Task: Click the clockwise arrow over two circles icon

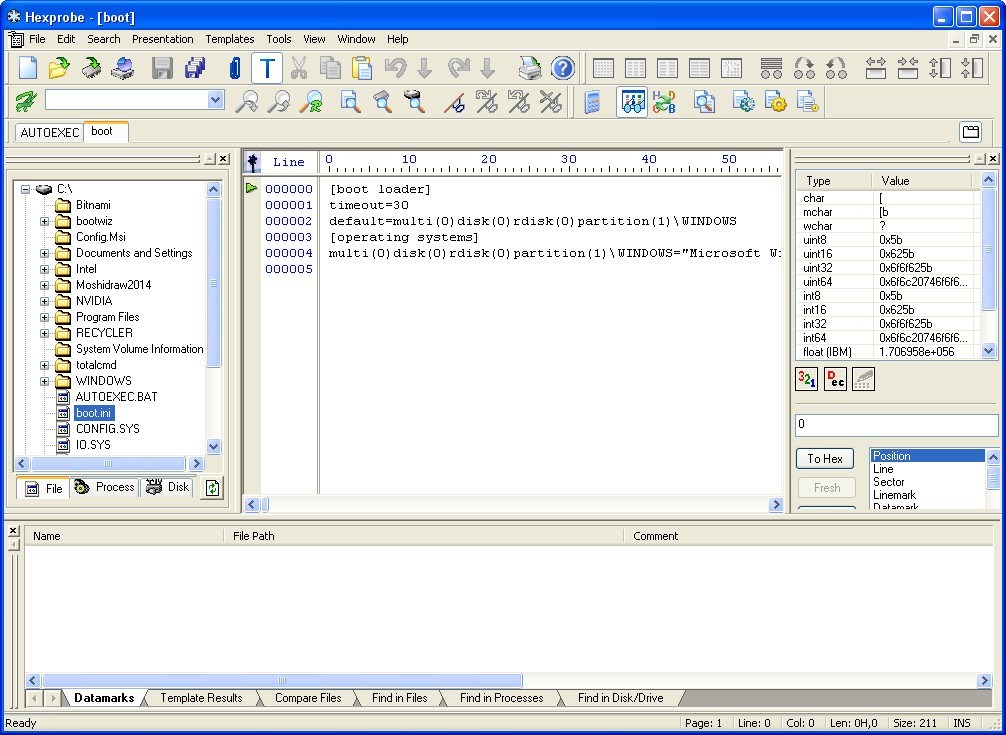Action: tap(804, 68)
